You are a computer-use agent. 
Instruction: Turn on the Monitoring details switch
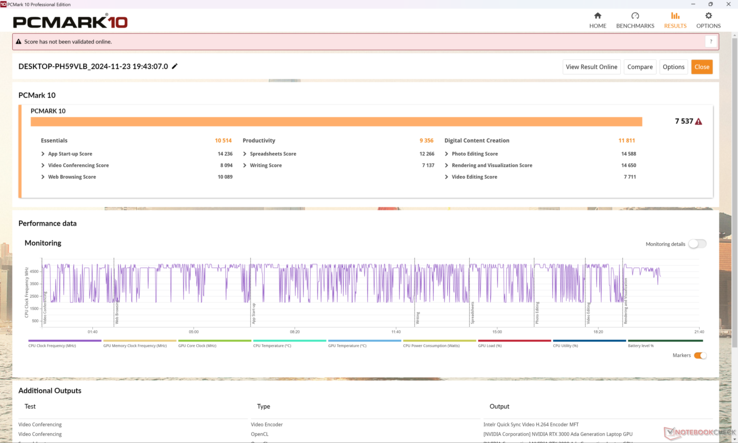point(696,244)
